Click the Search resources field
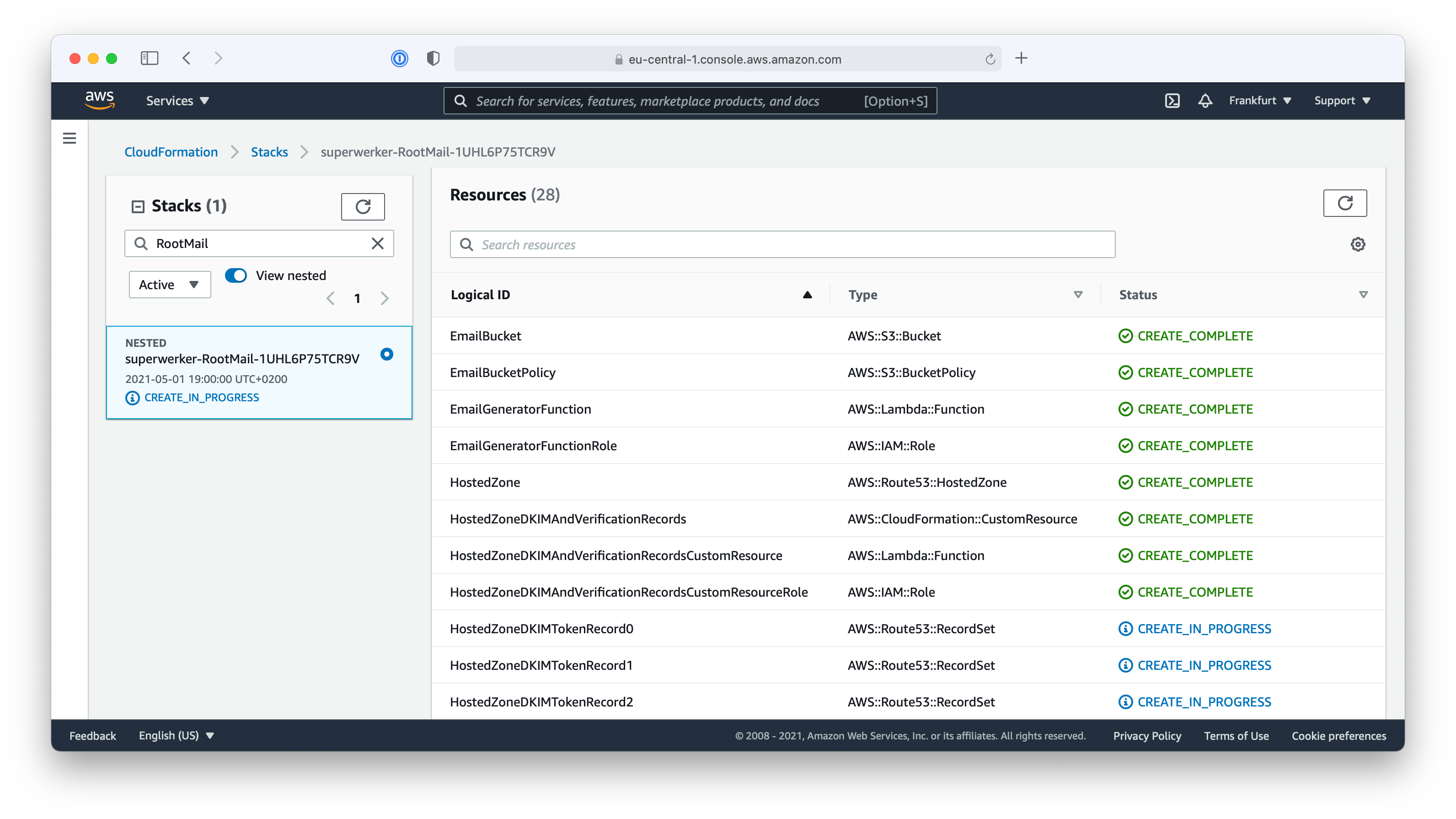Image resolution: width=1456 pixels, height=819 pixels. click(x=782, y=244)
